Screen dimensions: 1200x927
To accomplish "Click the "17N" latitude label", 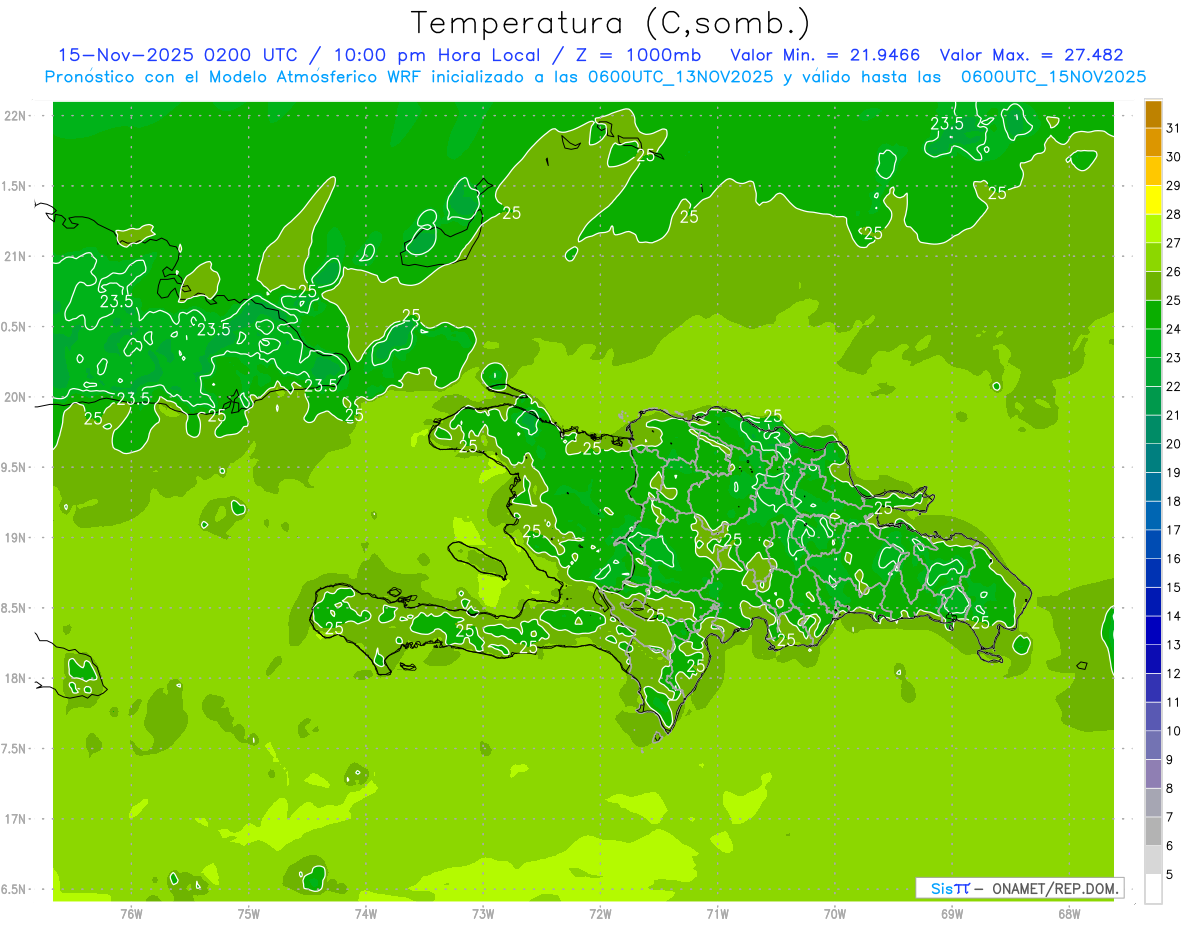I will [x=15, y=819].
